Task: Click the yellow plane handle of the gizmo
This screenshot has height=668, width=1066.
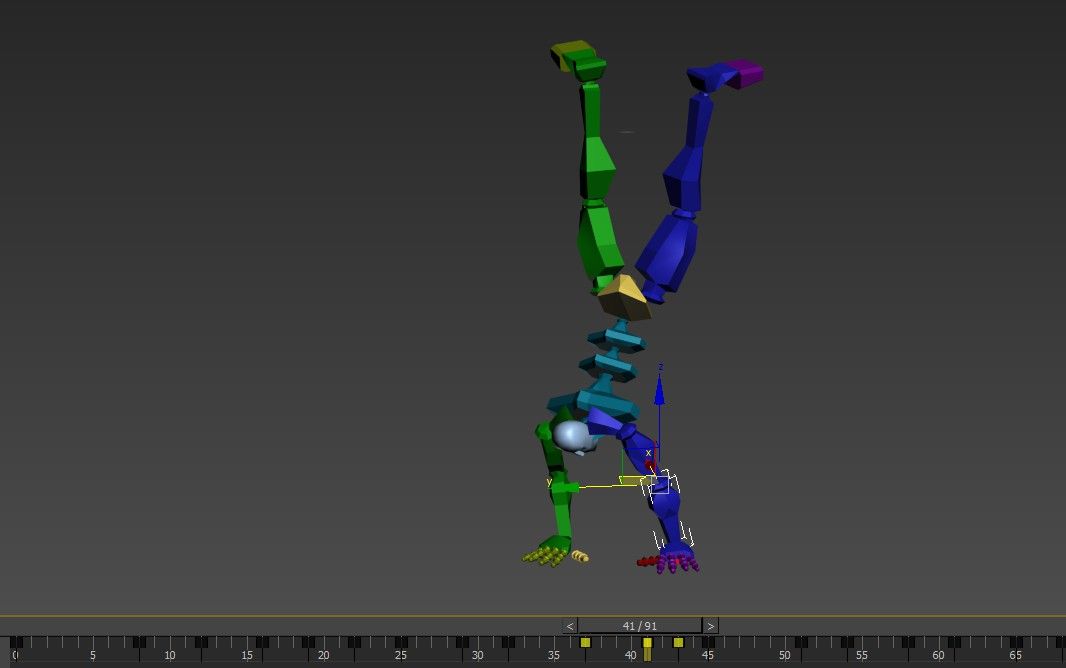Action: click(632, 480)
